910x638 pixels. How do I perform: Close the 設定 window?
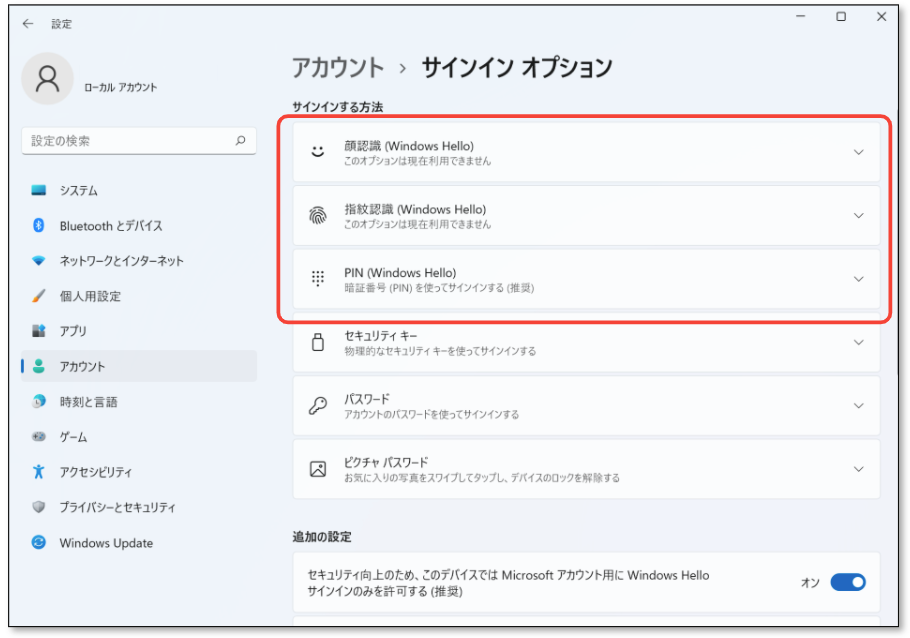pyautogui.click(x=881, y=16)
